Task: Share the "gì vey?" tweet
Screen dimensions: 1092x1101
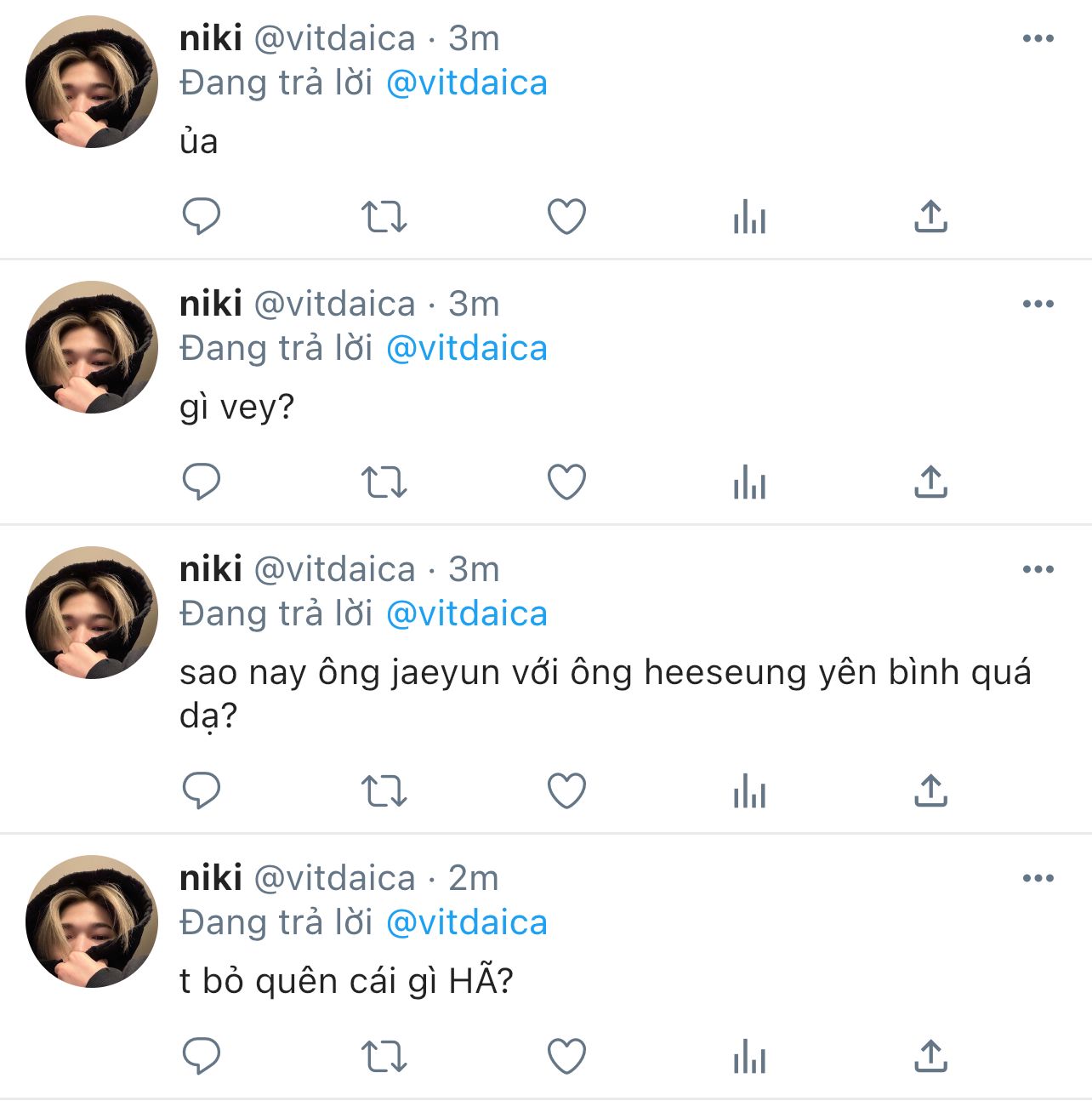Action: [x=930, y=482]
